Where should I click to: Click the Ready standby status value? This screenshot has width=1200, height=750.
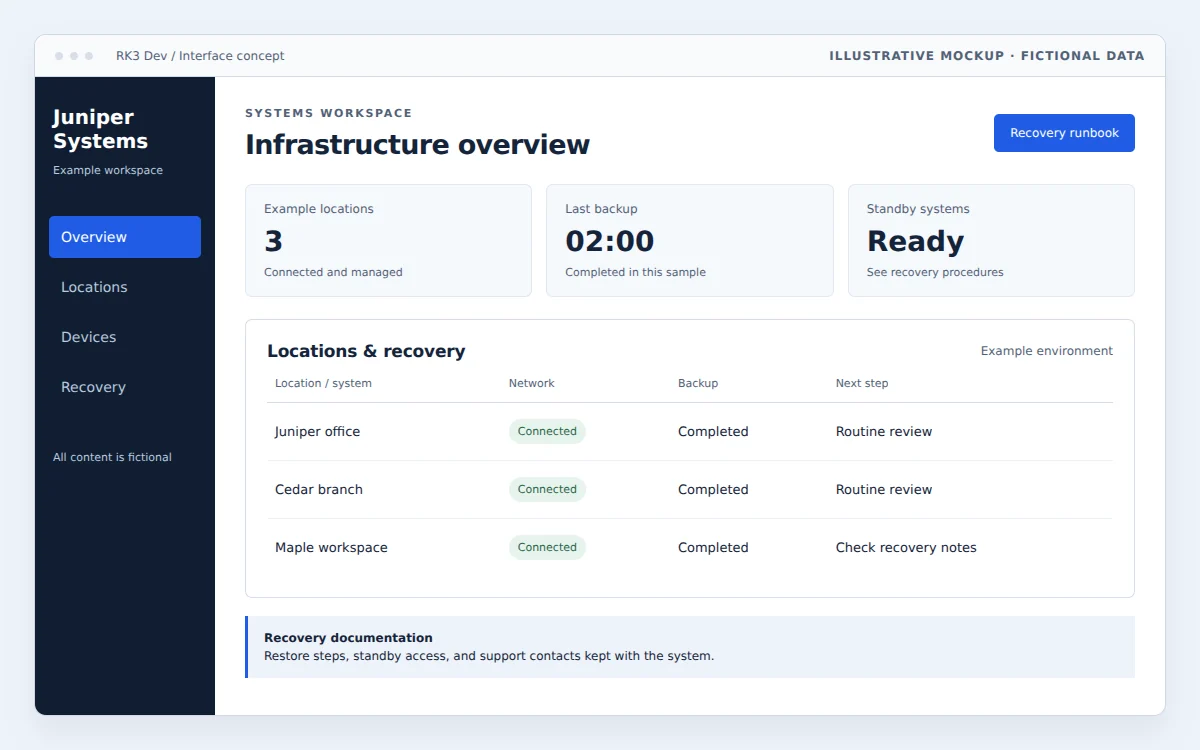915,241
